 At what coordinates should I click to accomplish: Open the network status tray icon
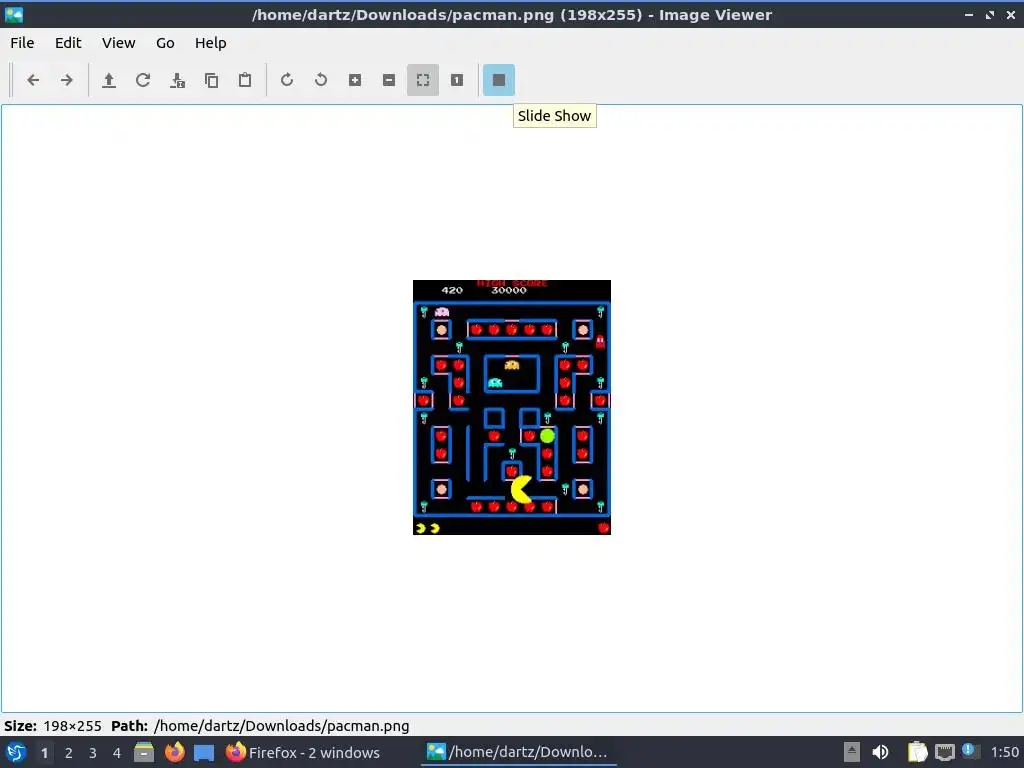(944, 752)
